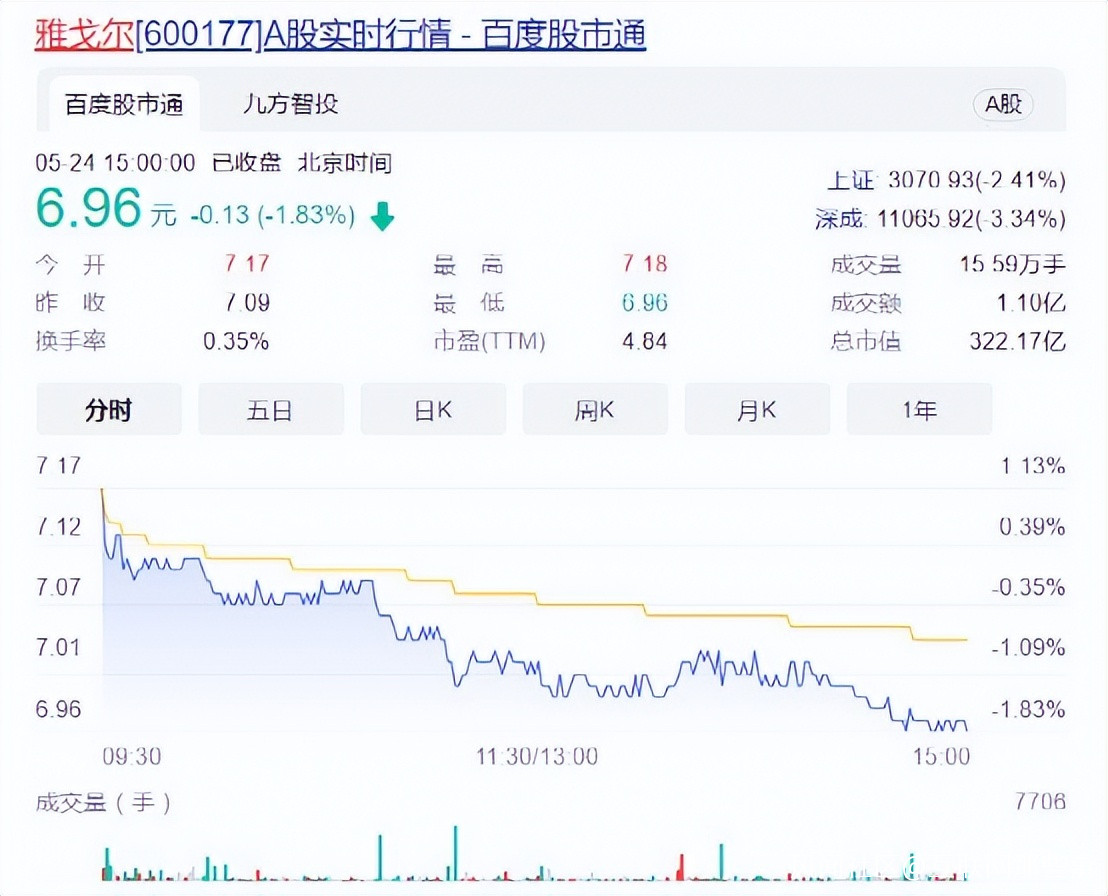The width and height of the screenshot is (1108, 896).
Task: Click the 成交额 value 1.10亿
Action: 1031,303
